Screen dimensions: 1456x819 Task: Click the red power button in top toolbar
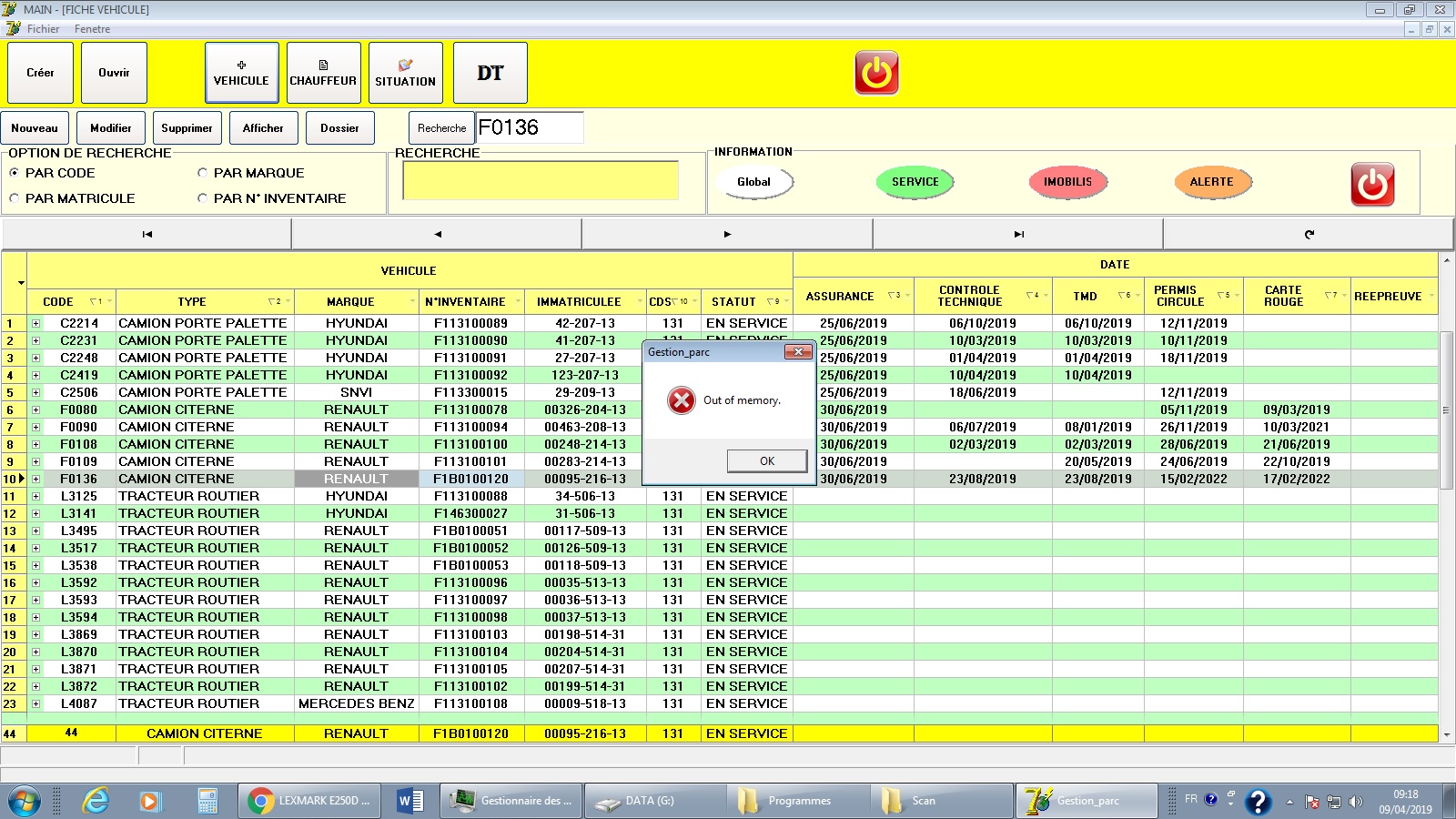point(876,73)
